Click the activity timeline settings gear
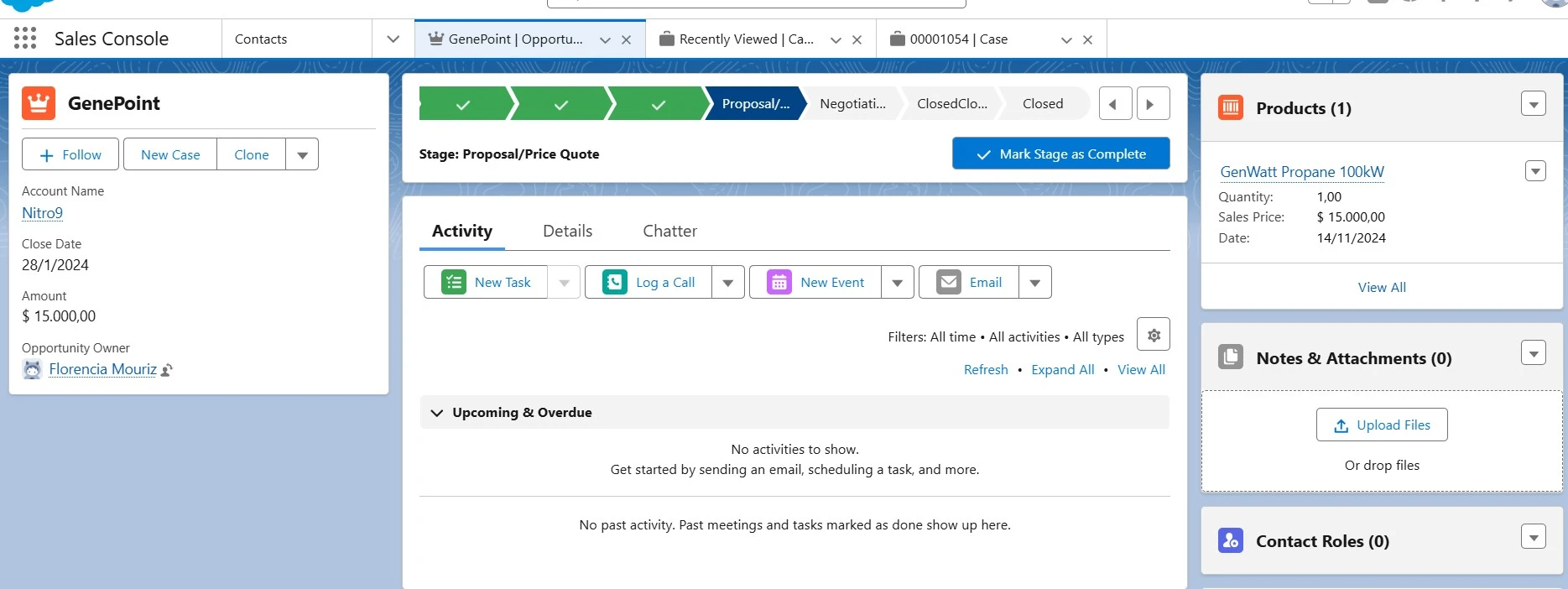The width and height of the screenshot is (1568, 589). tap(1154, 335)
